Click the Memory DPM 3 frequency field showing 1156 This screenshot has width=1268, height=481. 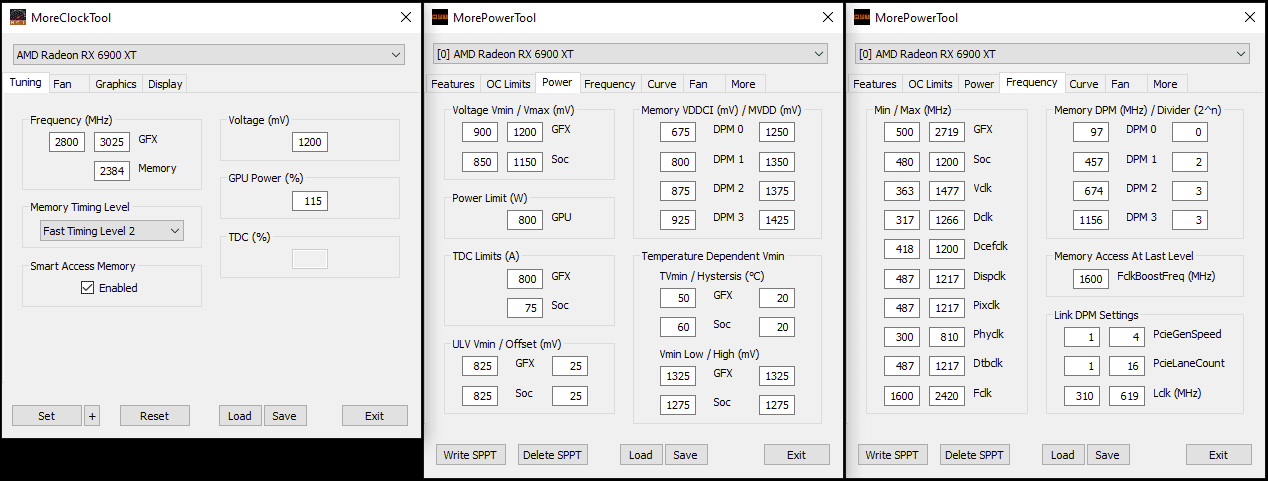coord(1091,220)
